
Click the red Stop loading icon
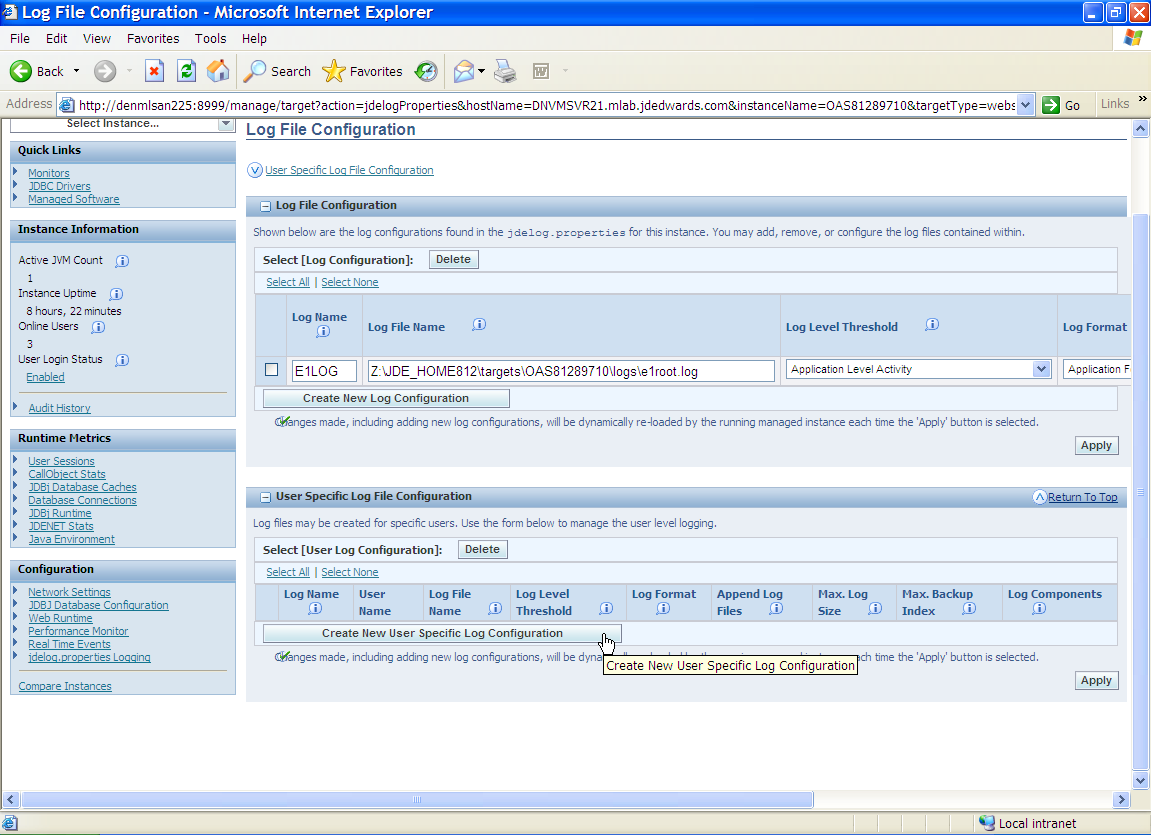coord(153,71)
